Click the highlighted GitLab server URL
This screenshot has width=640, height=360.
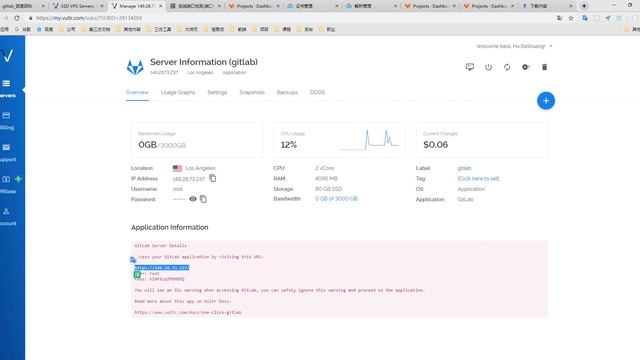point(162,268)
